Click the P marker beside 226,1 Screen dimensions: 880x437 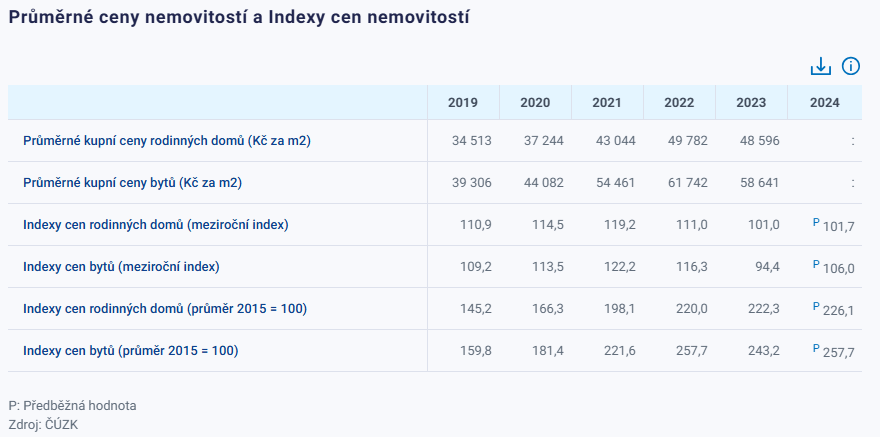[817, 306]
